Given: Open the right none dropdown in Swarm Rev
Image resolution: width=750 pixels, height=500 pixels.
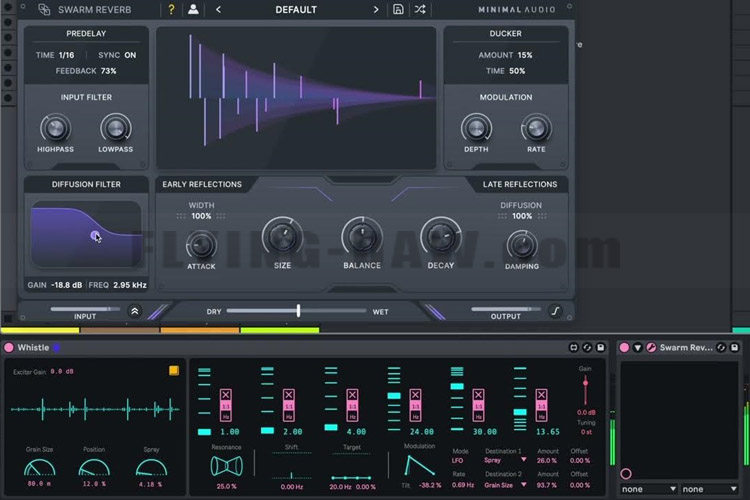Looking at the screenshot, I should coord(709,489).
